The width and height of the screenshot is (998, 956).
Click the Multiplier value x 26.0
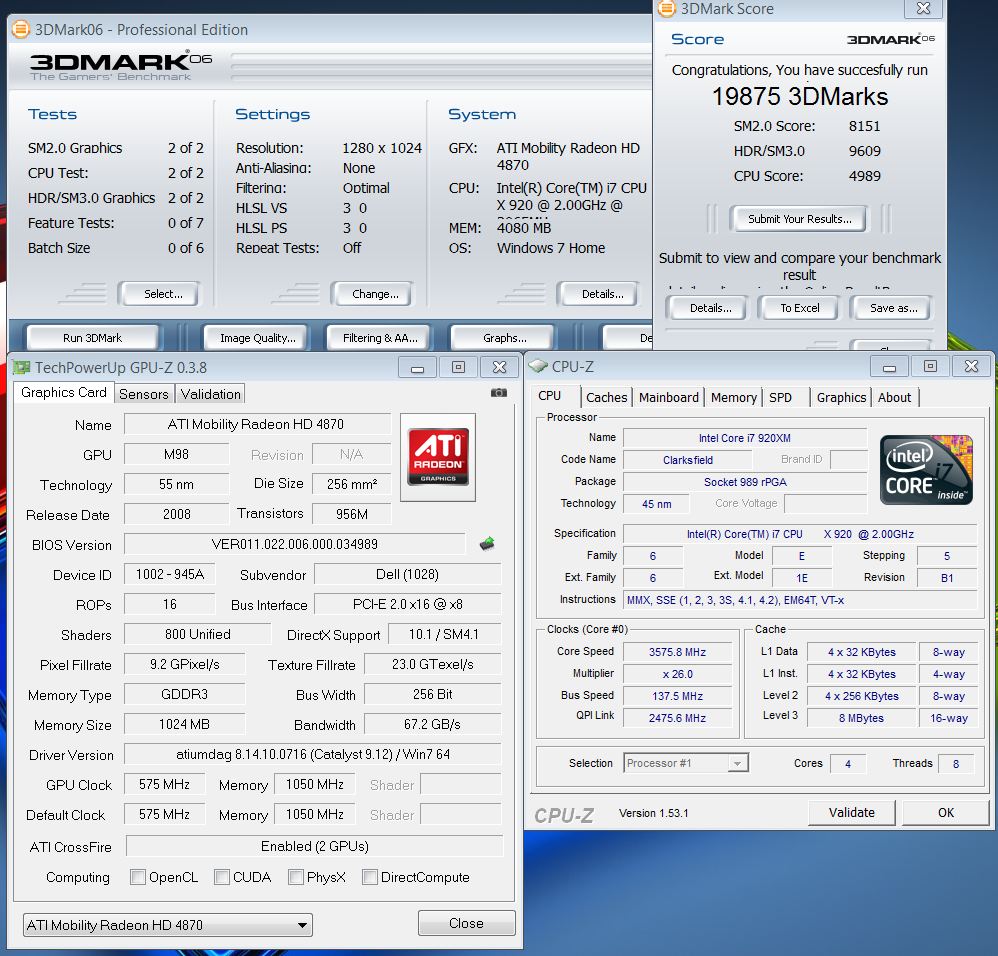pos(677,674)
